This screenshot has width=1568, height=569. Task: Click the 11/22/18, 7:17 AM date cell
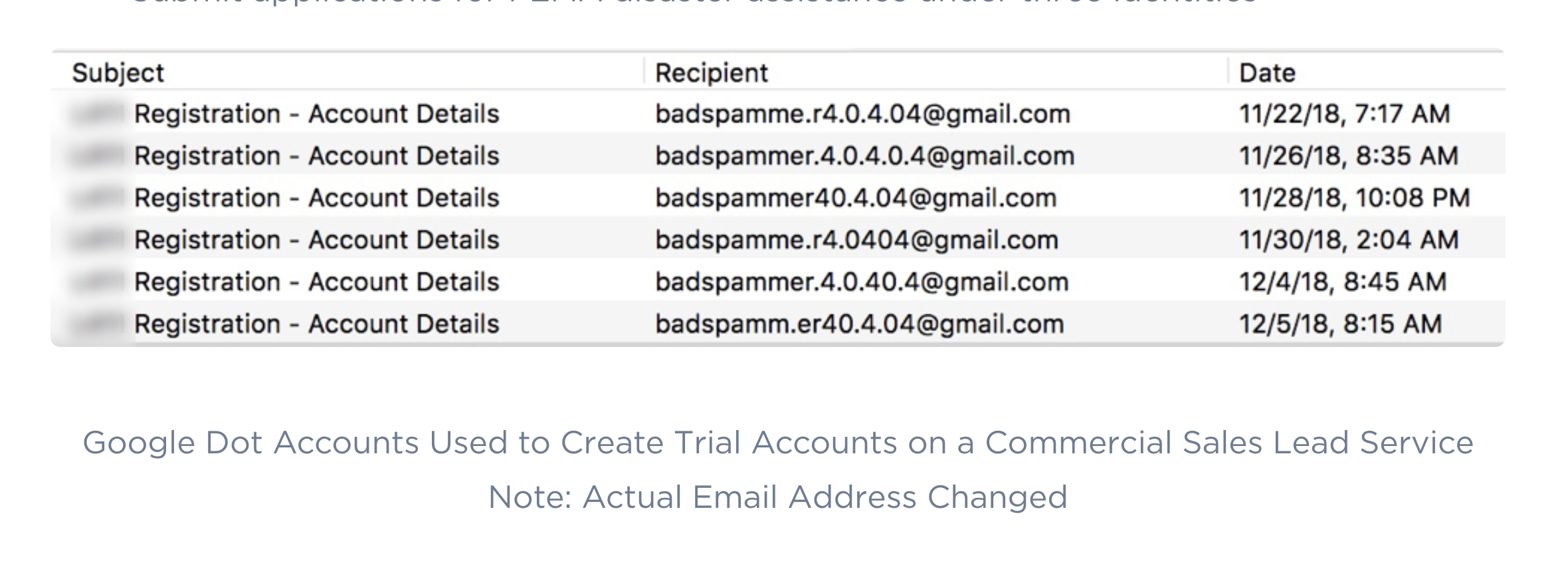[1344, 114]
